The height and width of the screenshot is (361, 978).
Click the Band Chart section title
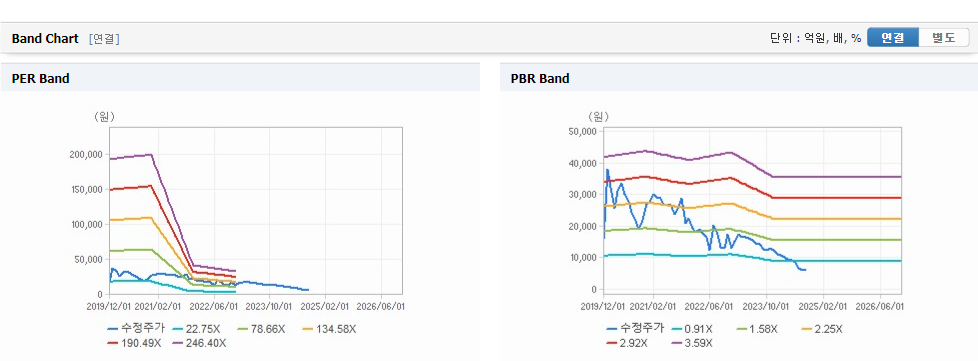45,39
